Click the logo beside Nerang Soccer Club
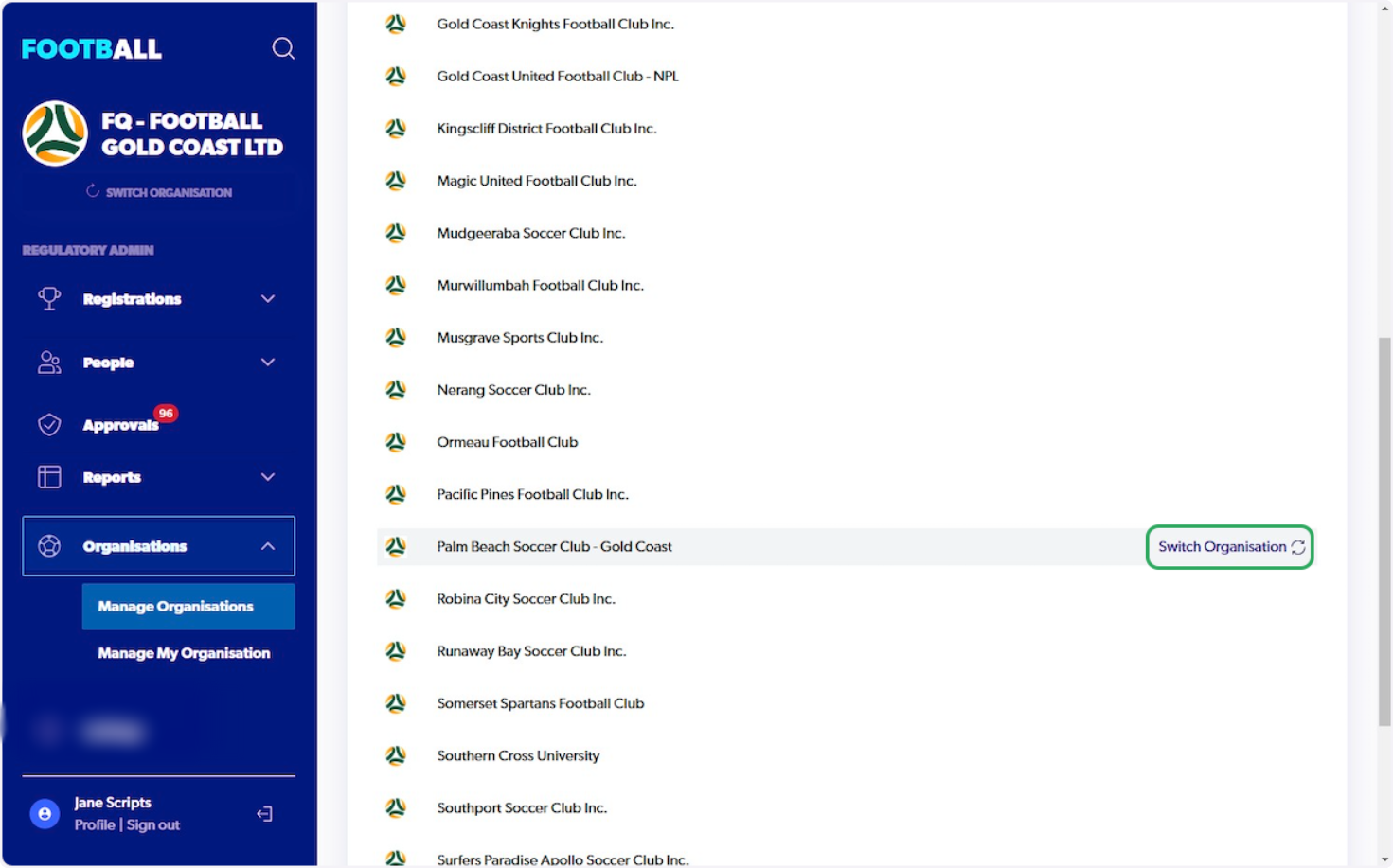The image size is (1393, 868). tap(396, 390)
